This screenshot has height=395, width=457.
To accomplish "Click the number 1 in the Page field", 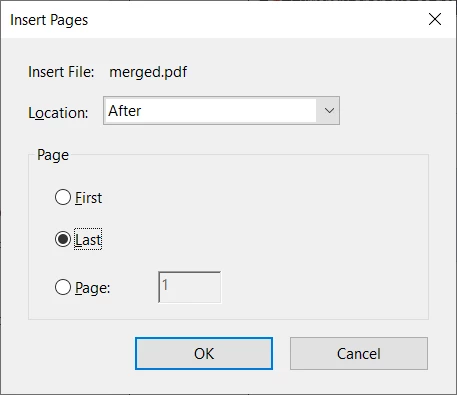I will point(165,285).
